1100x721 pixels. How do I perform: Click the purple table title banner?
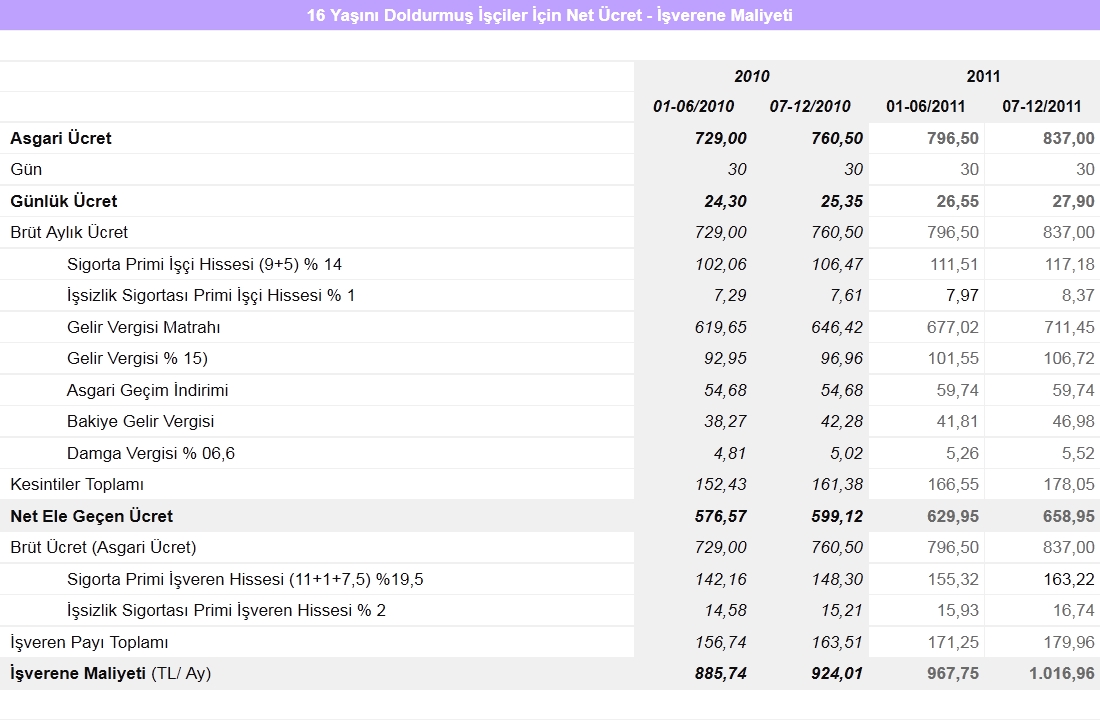[550, 15]
